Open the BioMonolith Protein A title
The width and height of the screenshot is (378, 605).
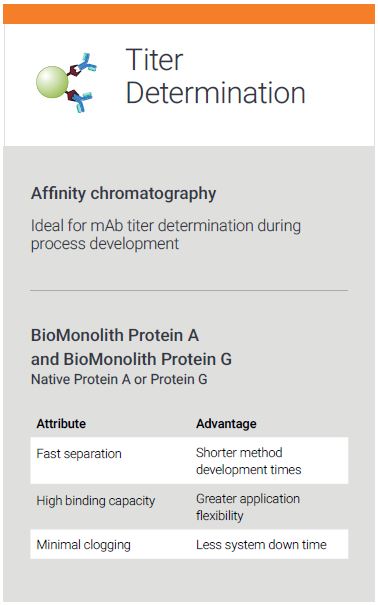115,335
